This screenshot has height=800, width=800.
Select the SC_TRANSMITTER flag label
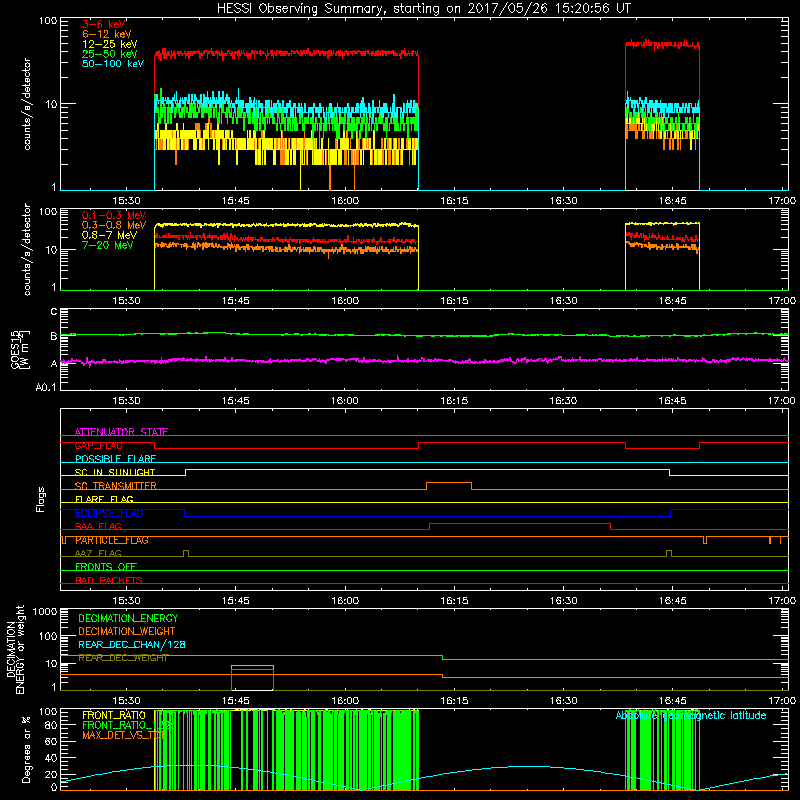(115, 486)
